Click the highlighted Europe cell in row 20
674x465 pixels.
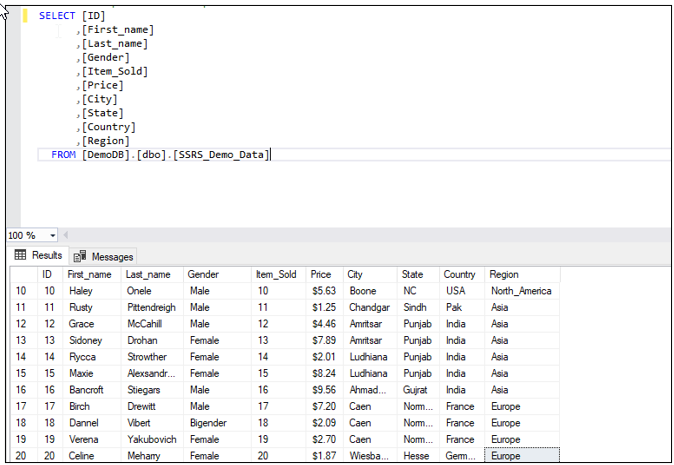coord(522,456)
